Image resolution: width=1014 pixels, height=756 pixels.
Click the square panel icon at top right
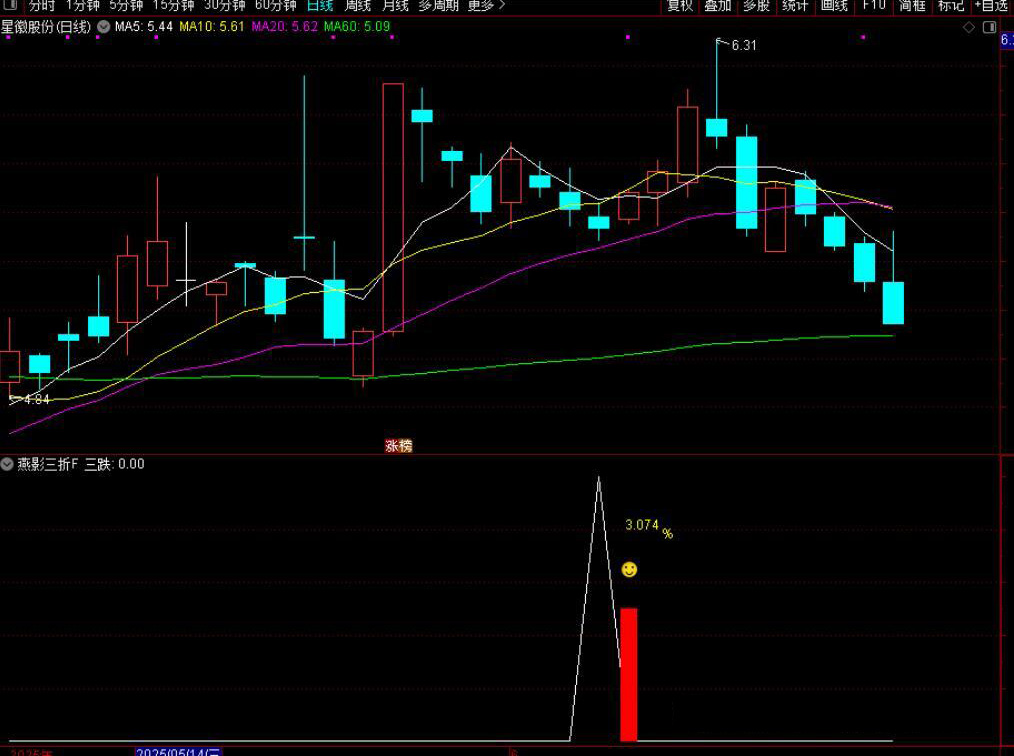point(990,27)
